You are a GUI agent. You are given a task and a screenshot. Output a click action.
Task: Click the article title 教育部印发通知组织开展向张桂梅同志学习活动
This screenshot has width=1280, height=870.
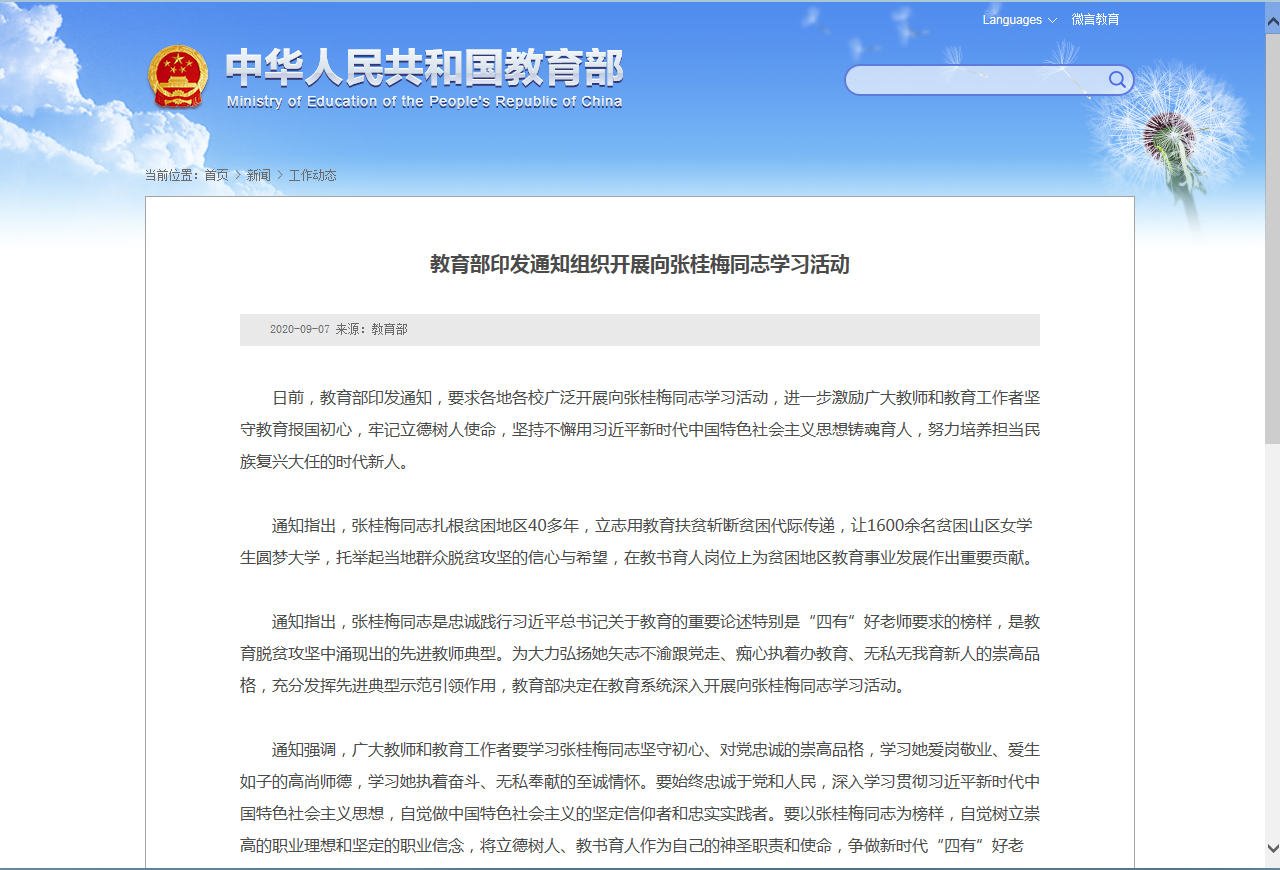(640, 264)
